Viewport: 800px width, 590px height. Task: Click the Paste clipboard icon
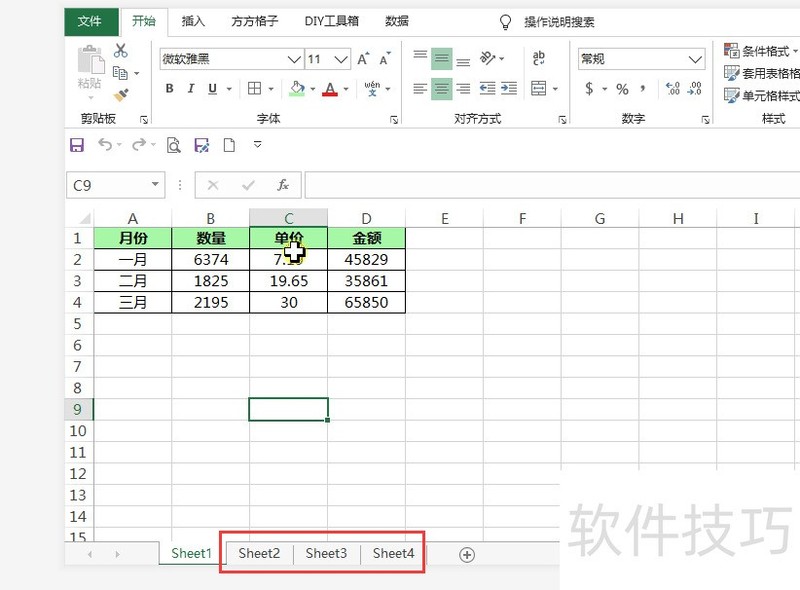coord(90,60)
